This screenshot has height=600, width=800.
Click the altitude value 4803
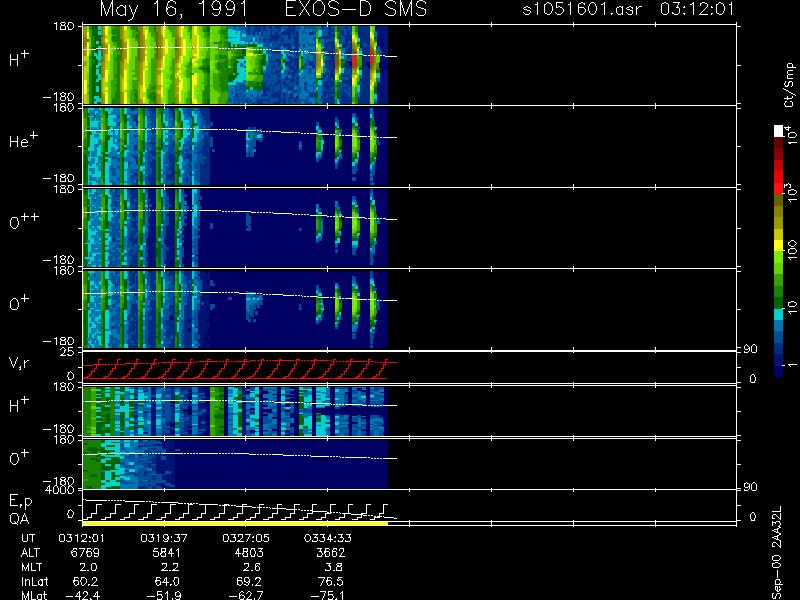click(248, 553)
